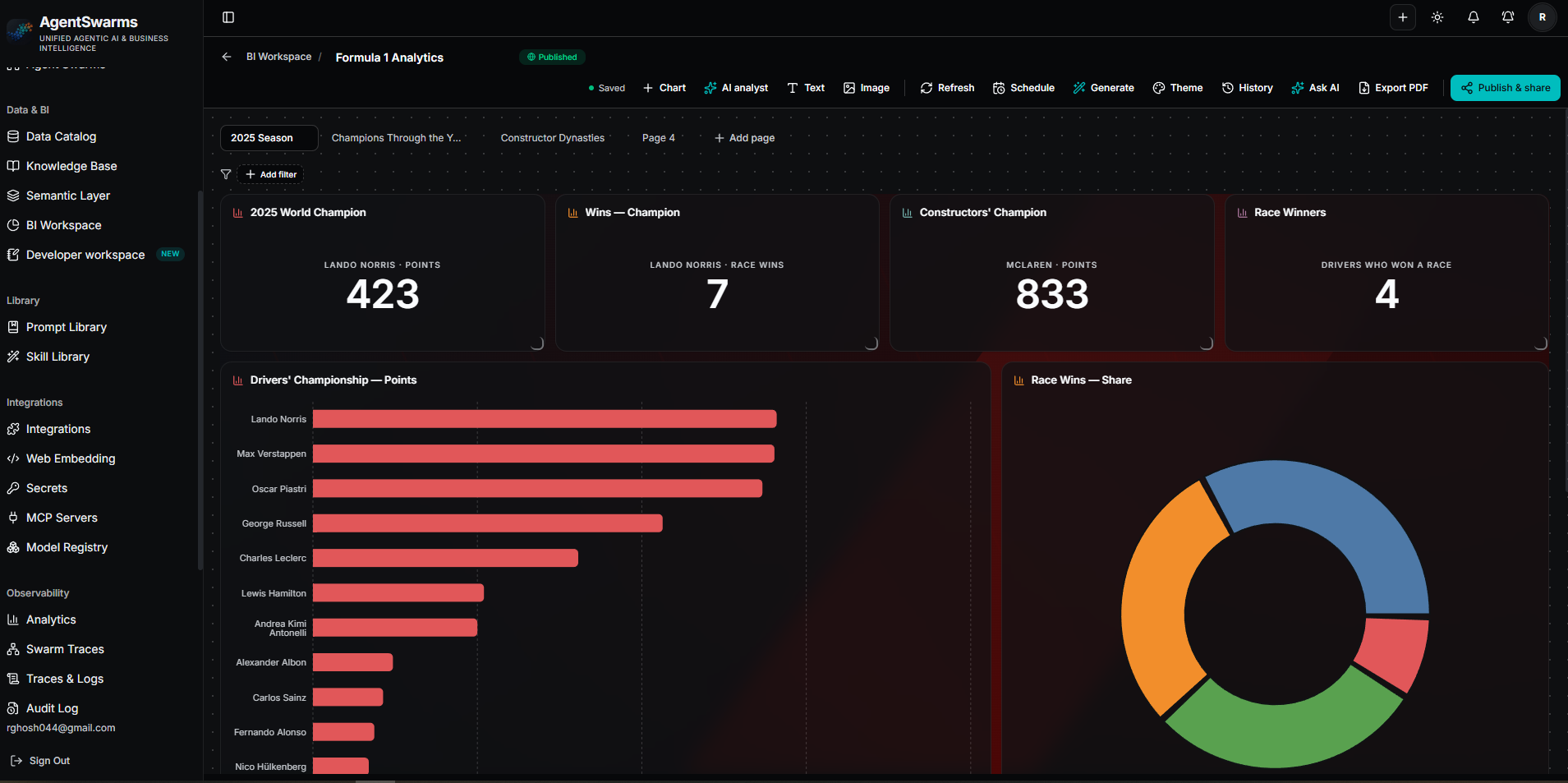1568x783 pixels.
Task: Click chart icon on Constructors' Champion card
Action: coord(907,213)
